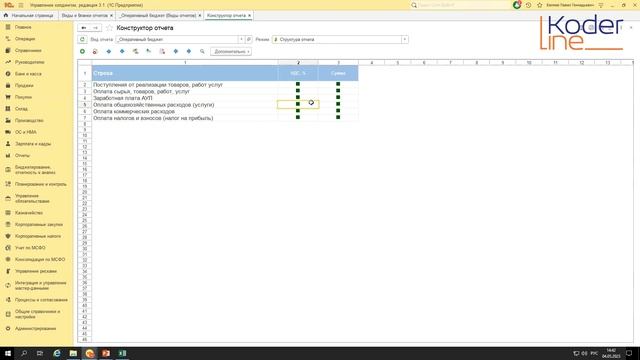Image resolution: width=640 pixels, height=360 pixels.
Task: Open Бюджетирование, отчетность и анализ section
Action: coord(35,170)
